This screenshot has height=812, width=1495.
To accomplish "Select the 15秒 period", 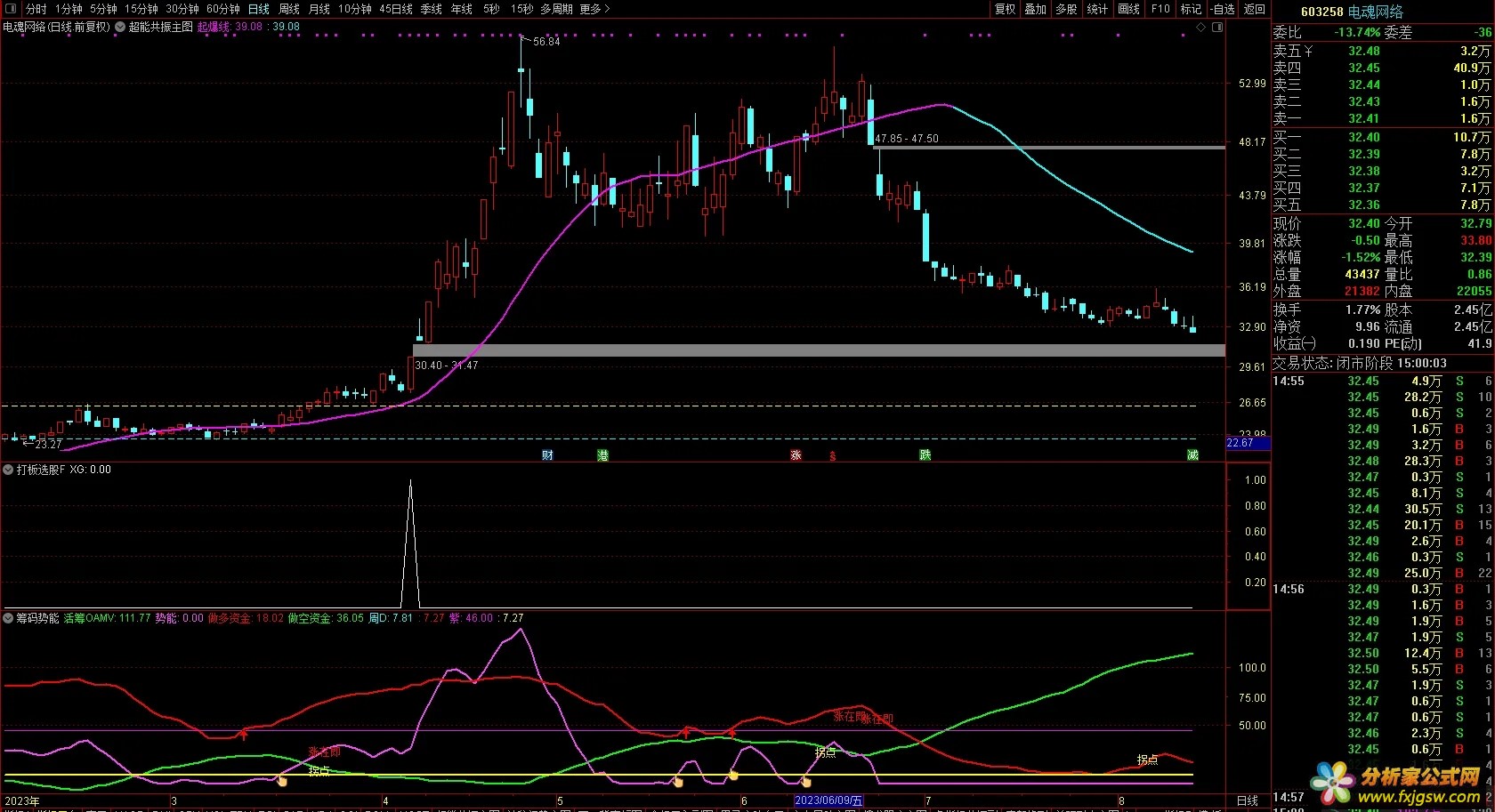I will [x=522, y=9].
